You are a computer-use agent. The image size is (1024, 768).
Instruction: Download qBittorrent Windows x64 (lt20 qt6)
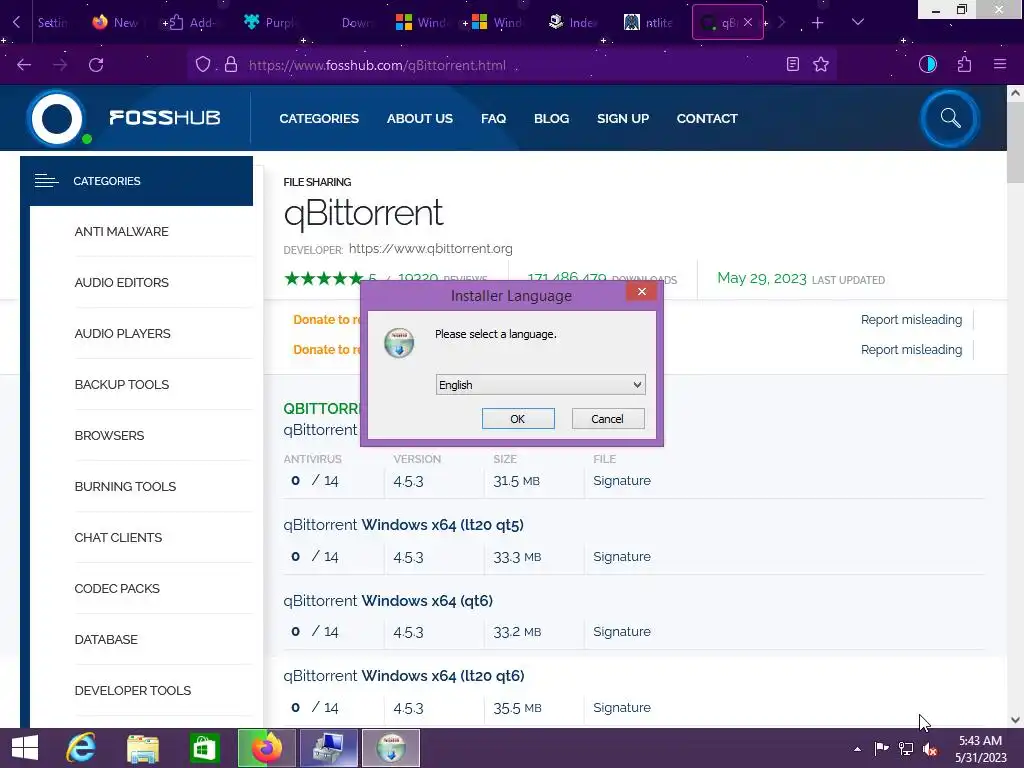pyautogui.click(x=404, y=675)
